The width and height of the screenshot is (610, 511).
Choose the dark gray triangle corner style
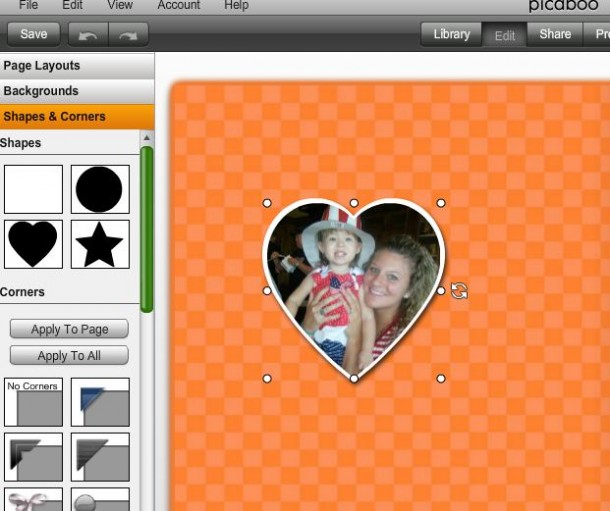100,457
